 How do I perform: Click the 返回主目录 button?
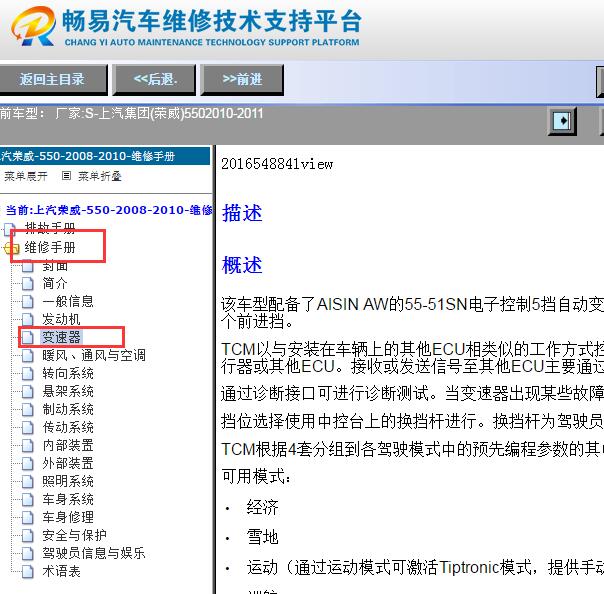[53, 80]
